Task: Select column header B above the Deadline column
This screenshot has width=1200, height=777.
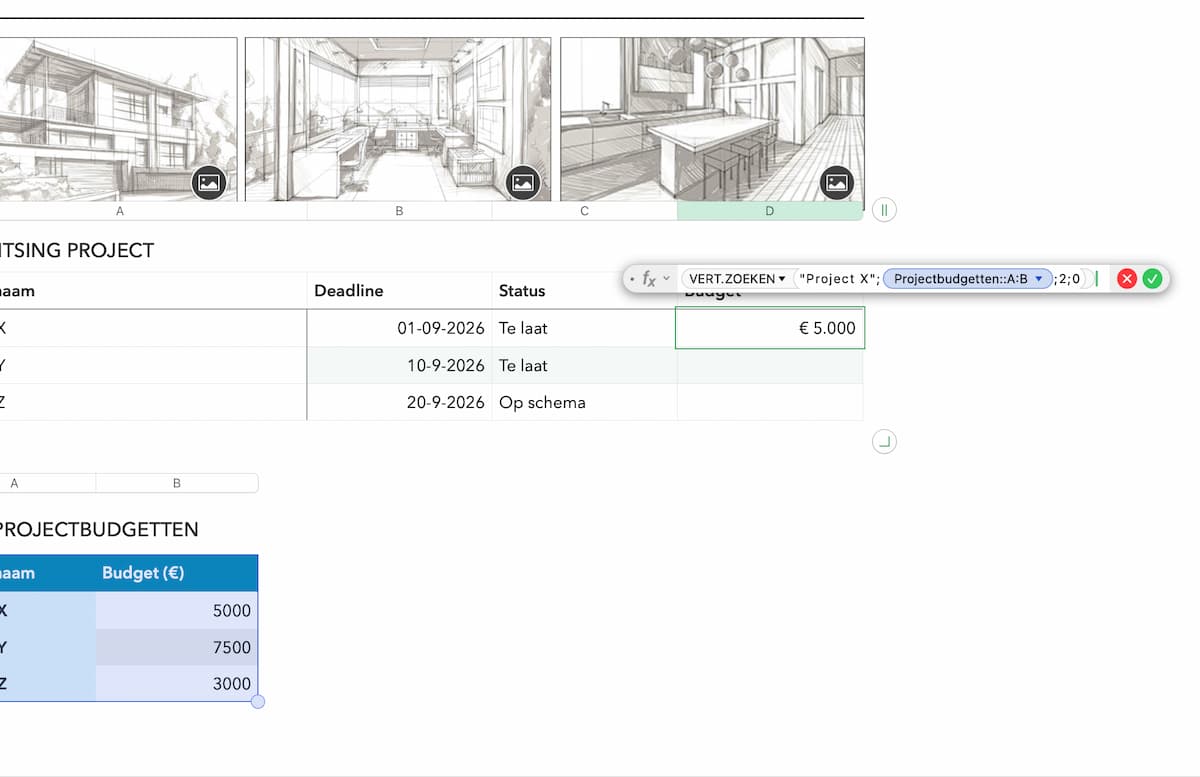Action: click(399, 211)
